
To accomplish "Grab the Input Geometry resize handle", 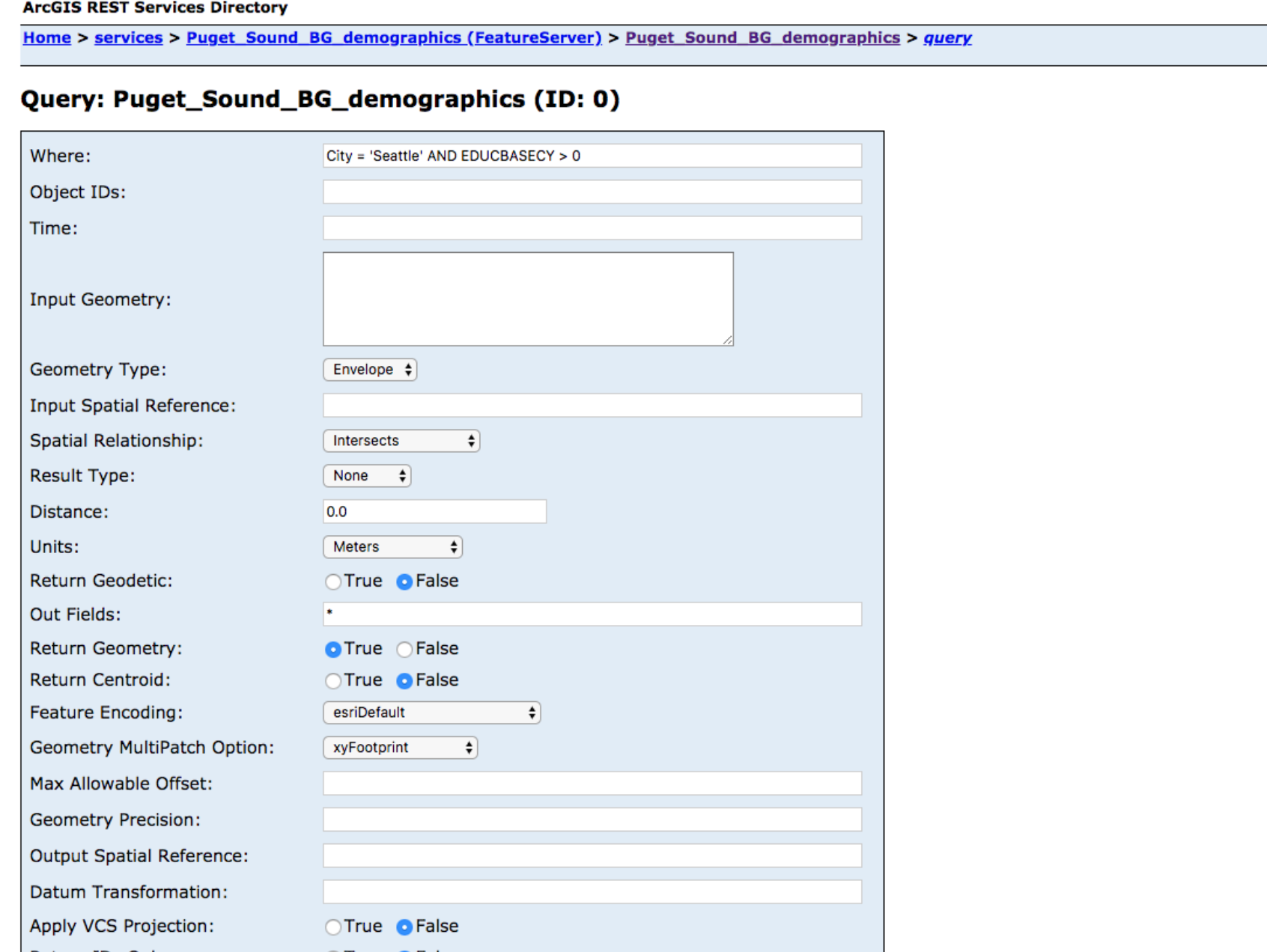I will (728, 341).
